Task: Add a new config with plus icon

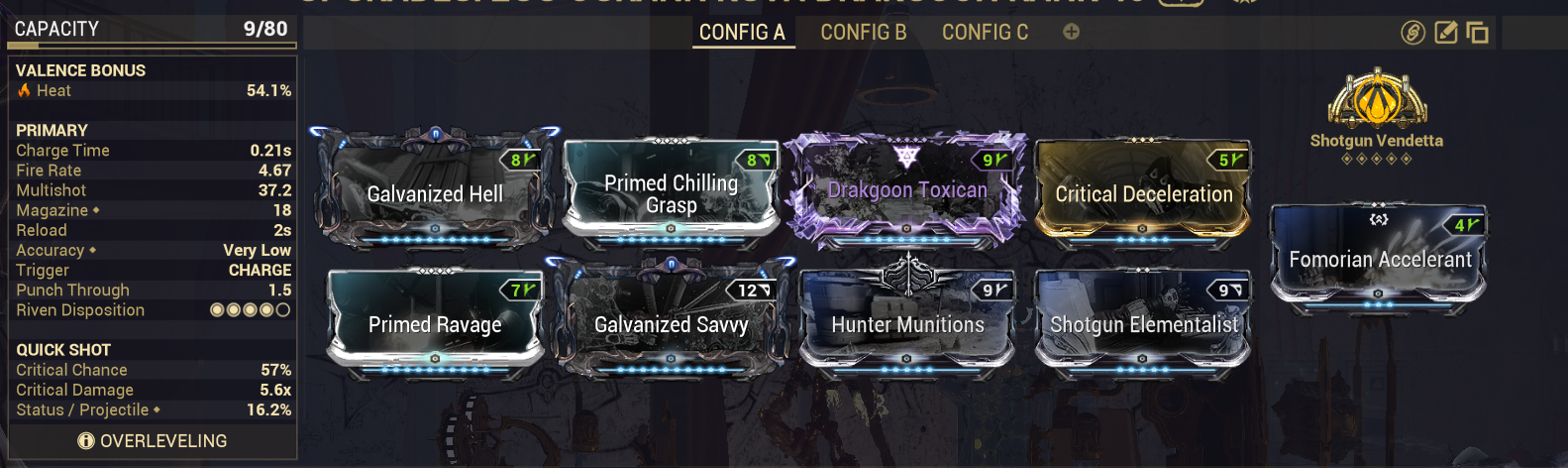Action: click(1071, 32)
